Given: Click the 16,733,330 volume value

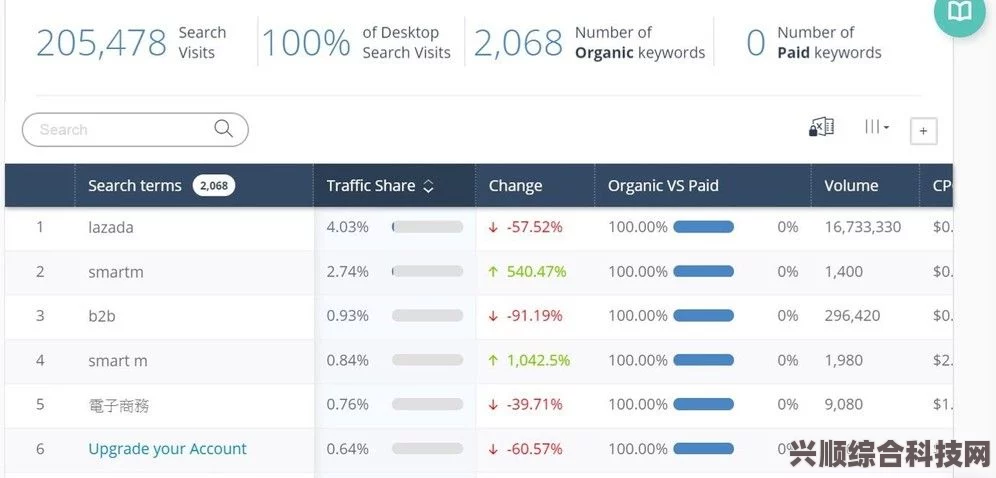Looking at the screenshot, I should pos(863,227).
